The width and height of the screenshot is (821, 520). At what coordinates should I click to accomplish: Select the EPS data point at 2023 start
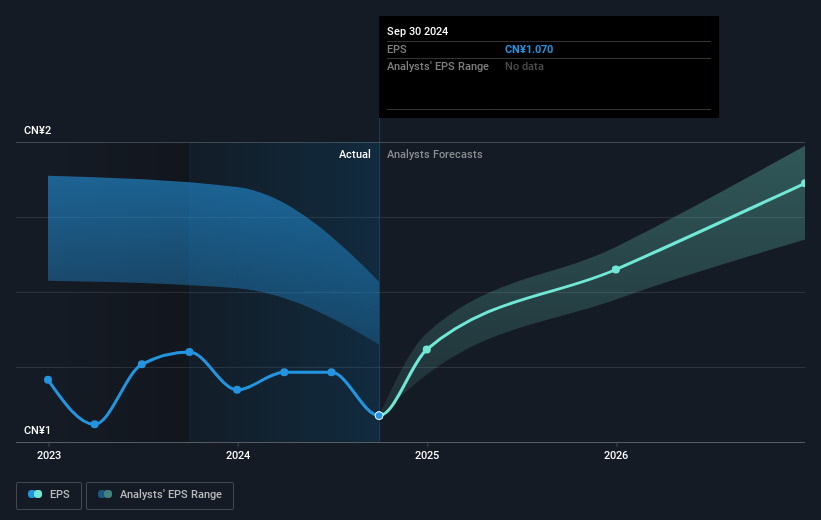[x=48, y=380]
